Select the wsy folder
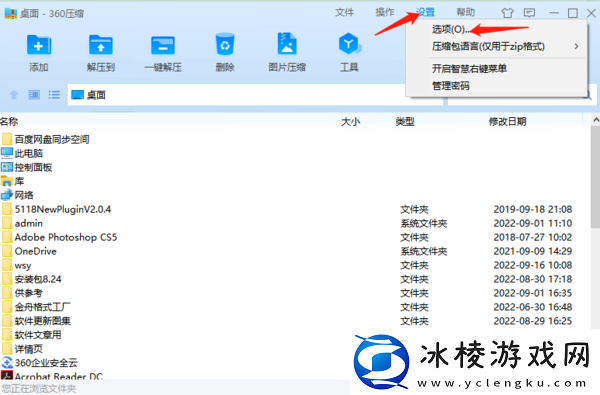 pos(23,265)
